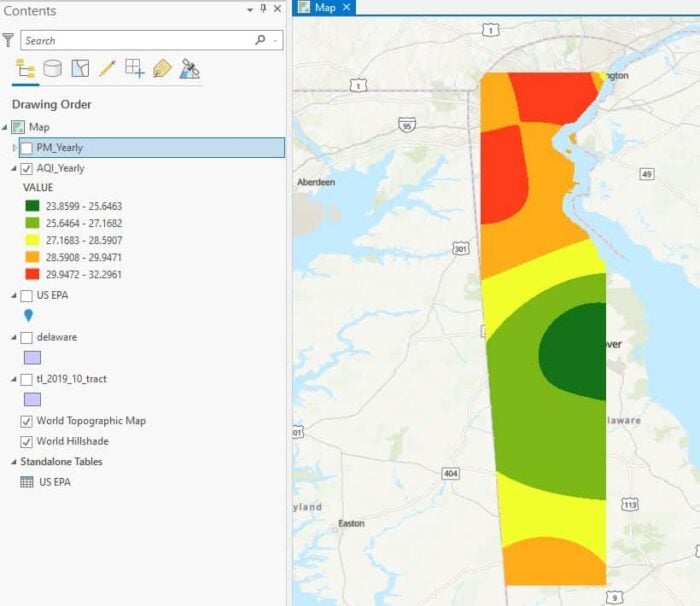Click the orange 28.5908 swatch

(32, 257)
